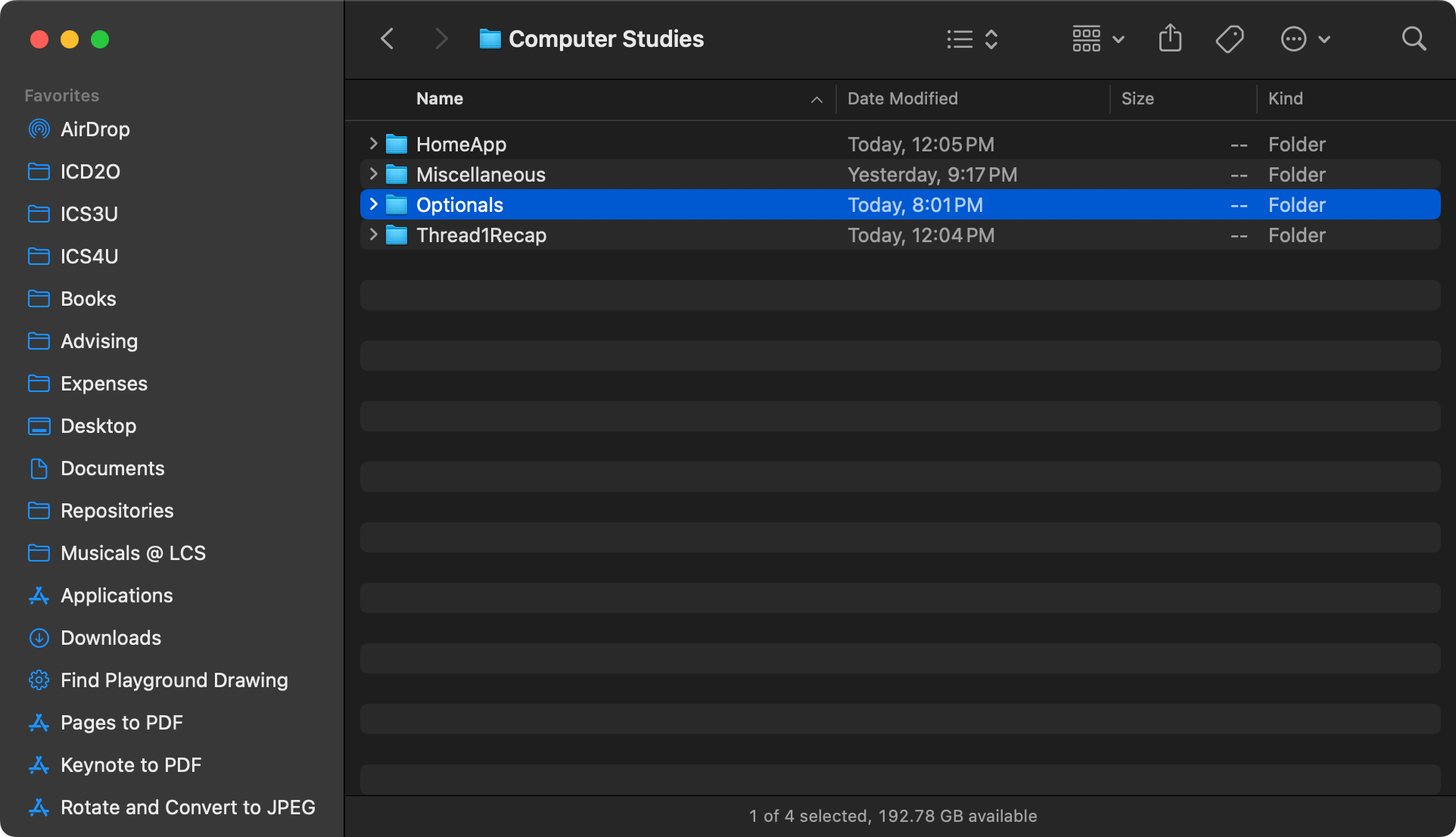
Task: Click the back navigation arrow
Action: [x=387, y=39]
